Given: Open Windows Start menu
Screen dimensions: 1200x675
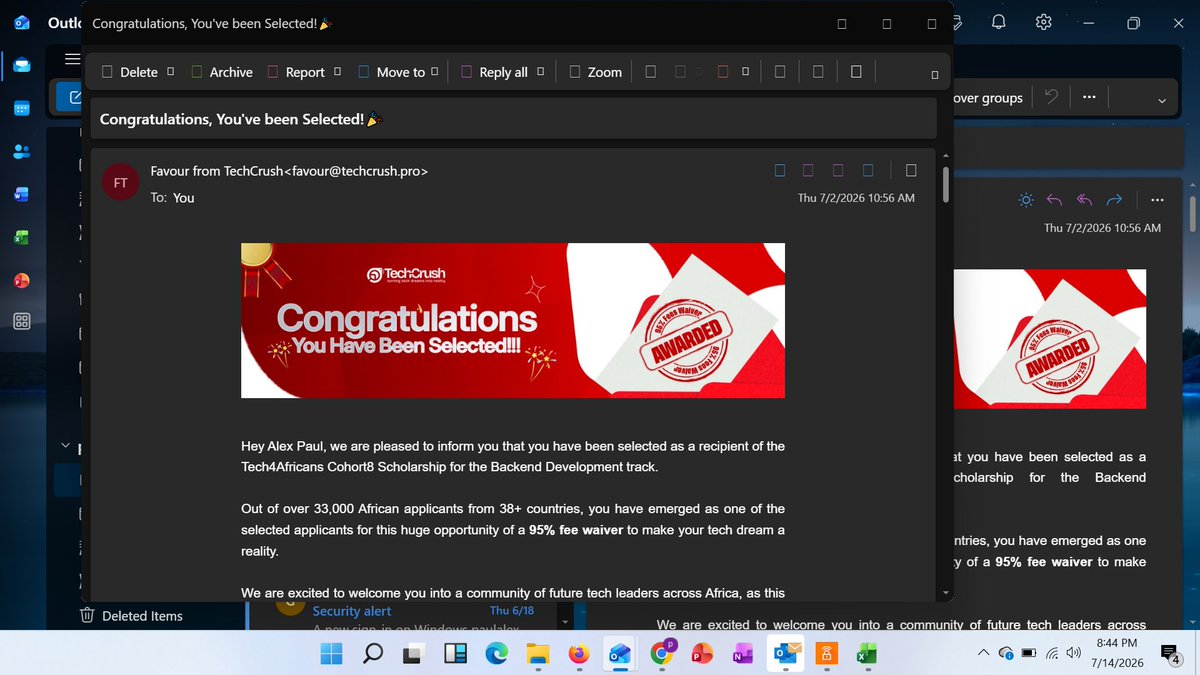Looking at the screenshot, I should pos(330,654).
